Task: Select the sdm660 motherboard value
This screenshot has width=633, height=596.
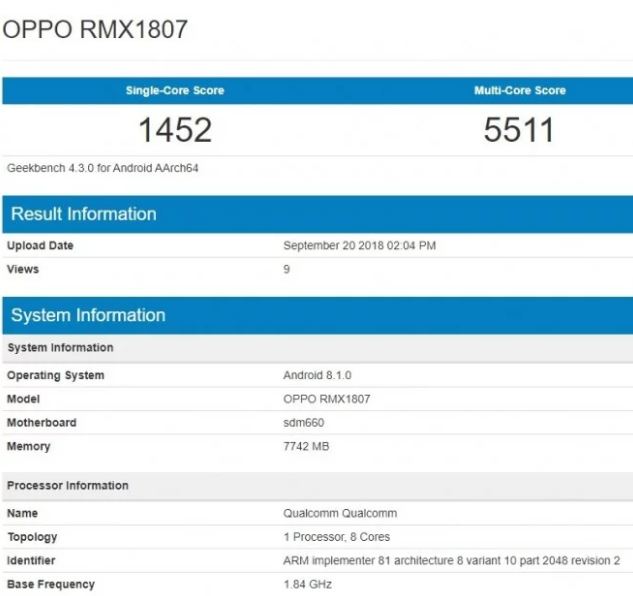Action: (304, 423)
